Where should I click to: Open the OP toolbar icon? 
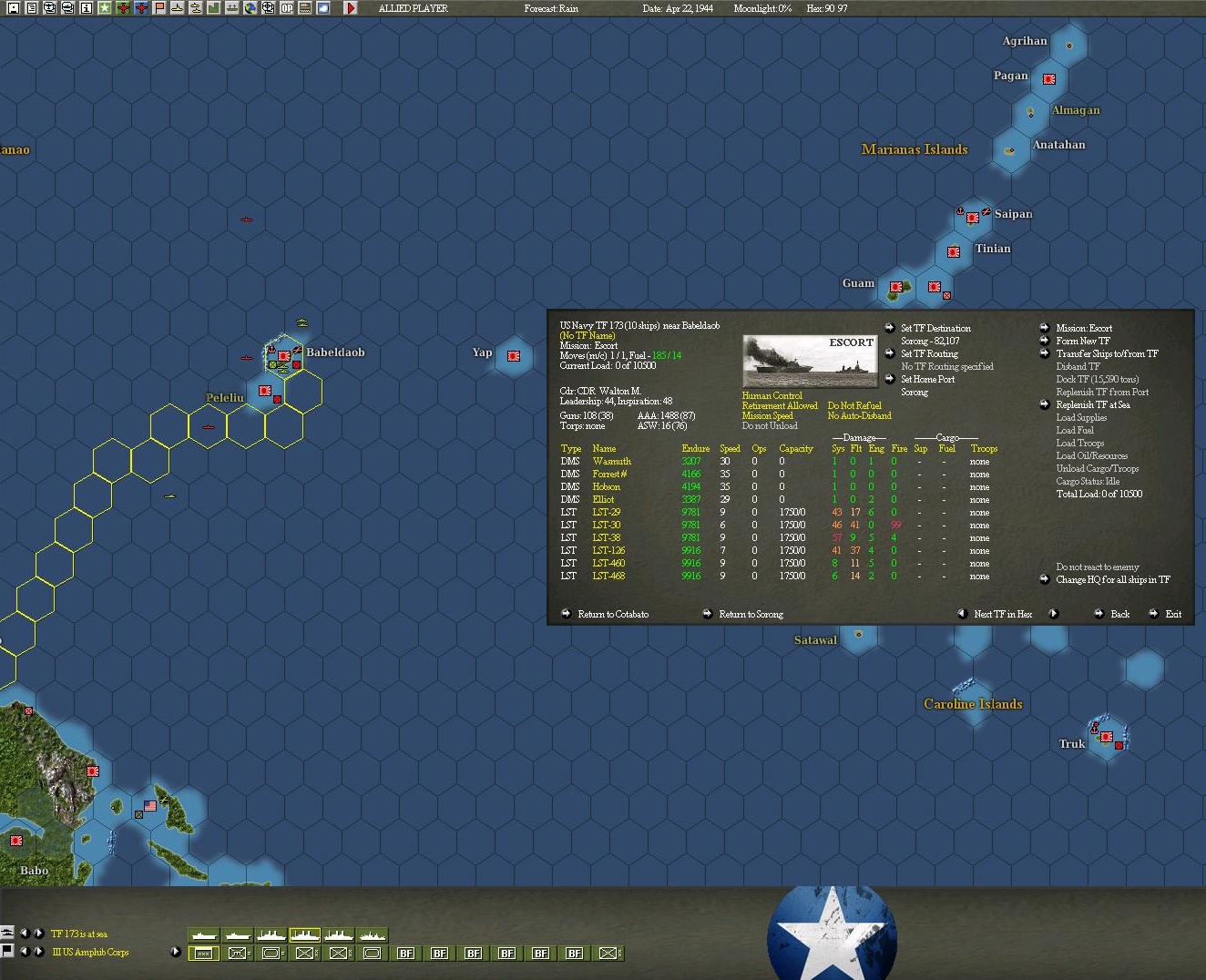pyautogui.click(x=287, y=8)
